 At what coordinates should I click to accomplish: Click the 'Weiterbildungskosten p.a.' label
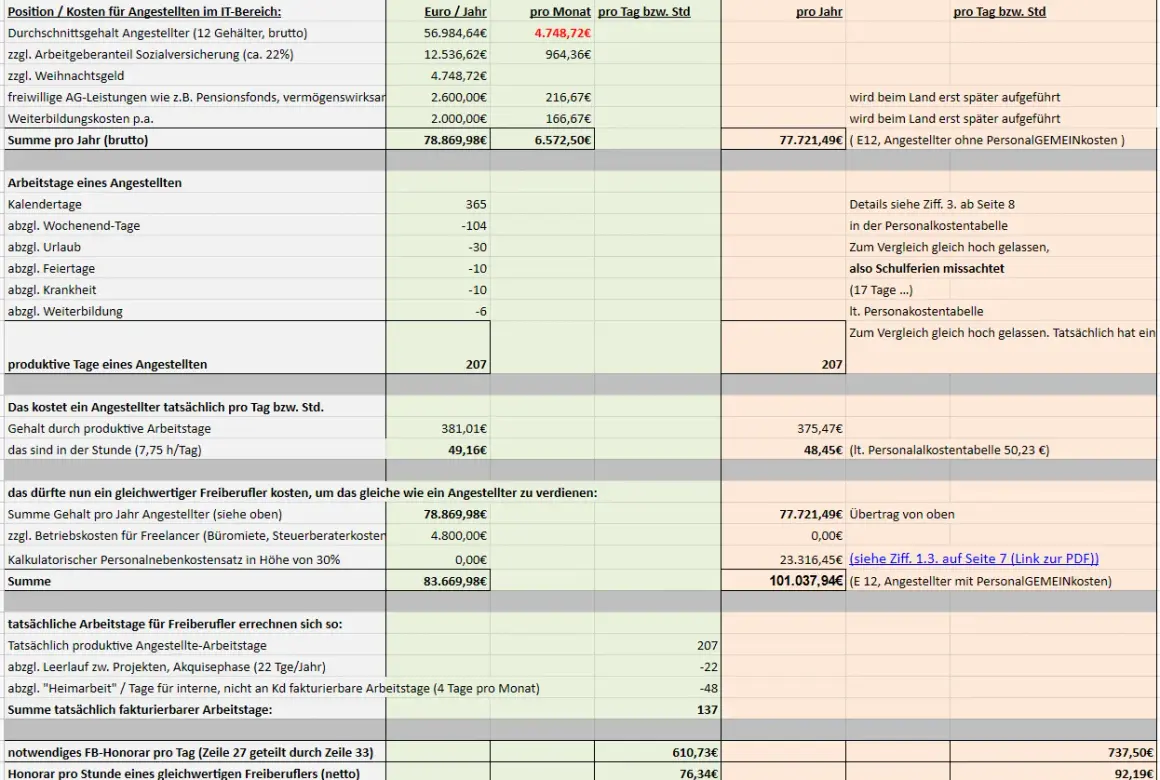click(81, 119)
